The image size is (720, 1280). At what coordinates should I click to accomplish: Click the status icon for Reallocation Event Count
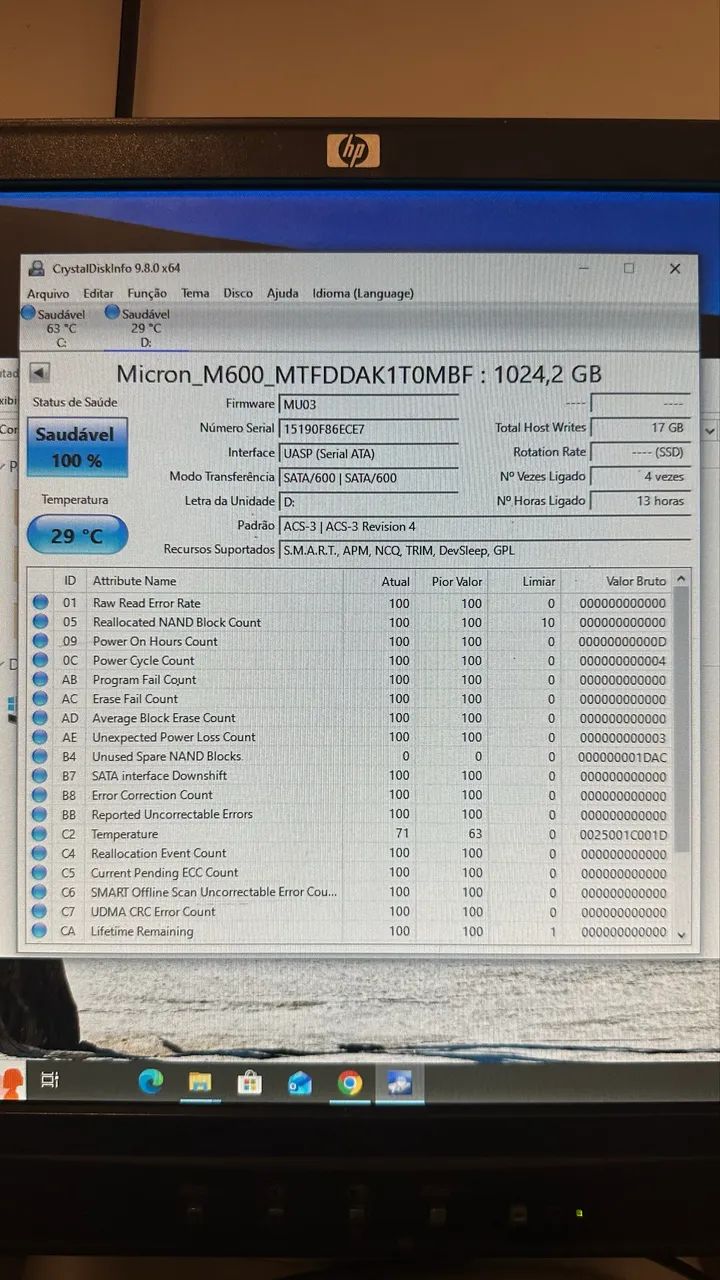point(40,853)
